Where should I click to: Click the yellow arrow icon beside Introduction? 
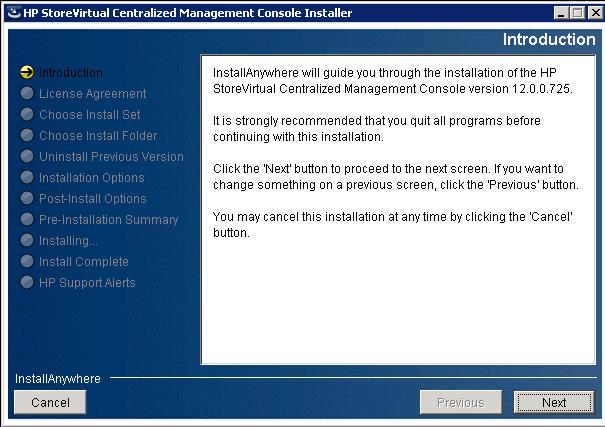point(27,72)
